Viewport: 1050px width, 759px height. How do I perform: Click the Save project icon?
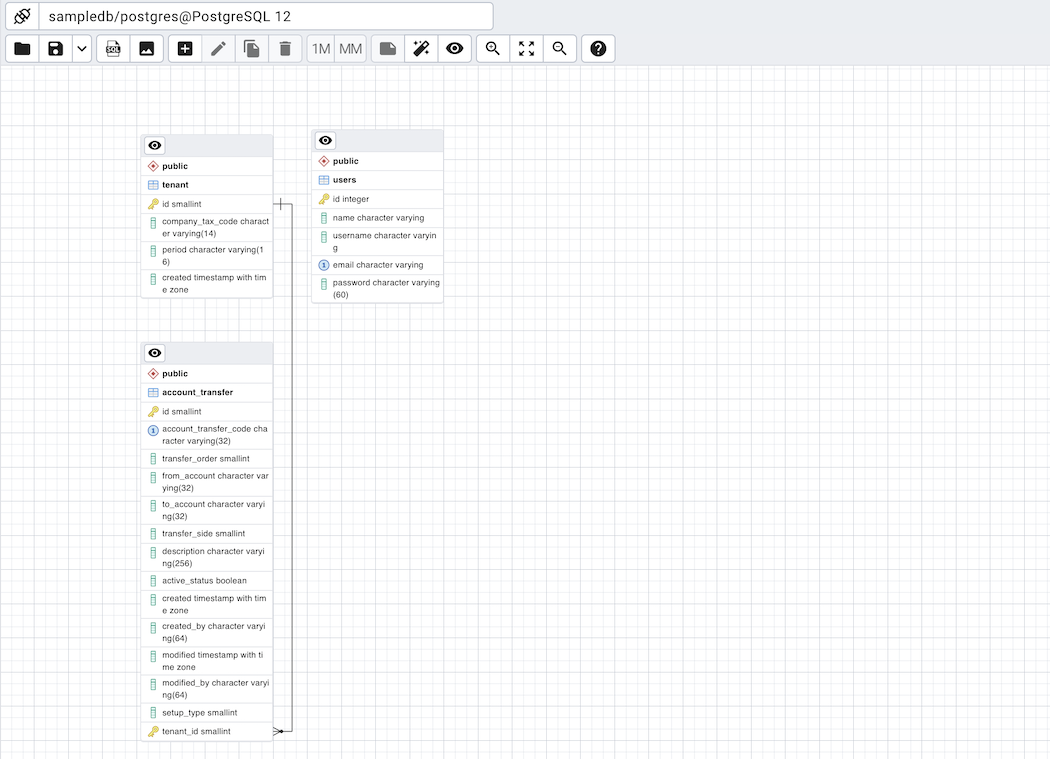point(56,49)
